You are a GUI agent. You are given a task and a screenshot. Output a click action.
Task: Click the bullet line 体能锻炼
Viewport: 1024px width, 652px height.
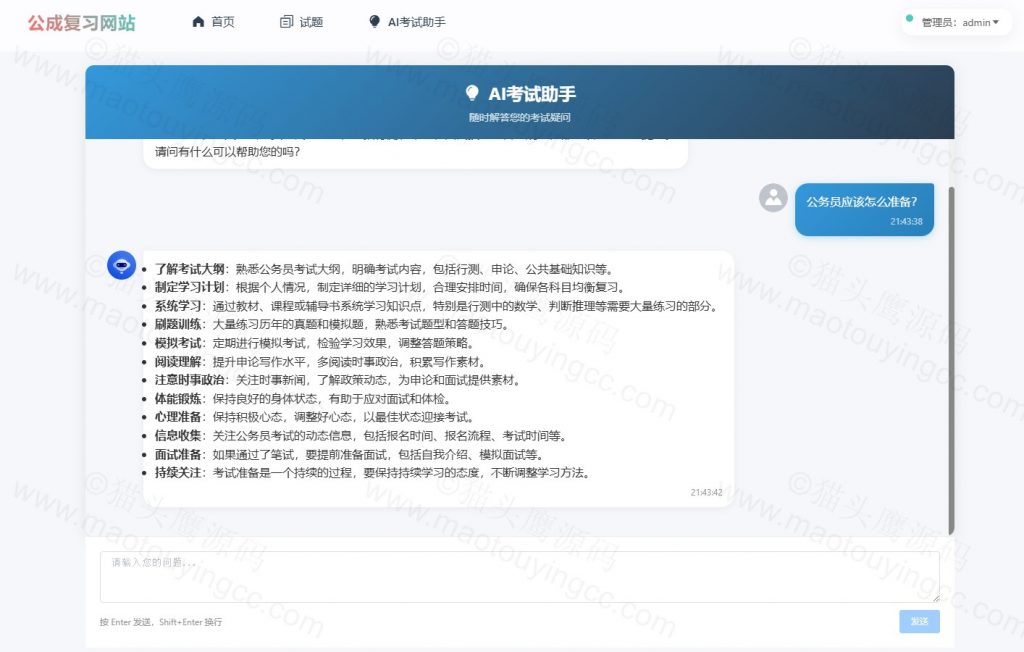[302, 399]
